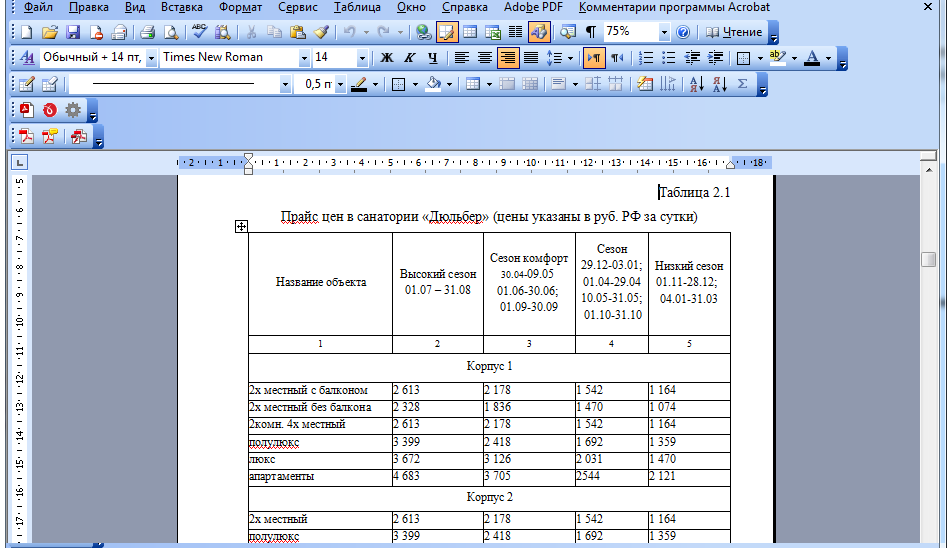Click the table move handle
The height and width of the screenshot is (549, 948).
click(241, 226)
